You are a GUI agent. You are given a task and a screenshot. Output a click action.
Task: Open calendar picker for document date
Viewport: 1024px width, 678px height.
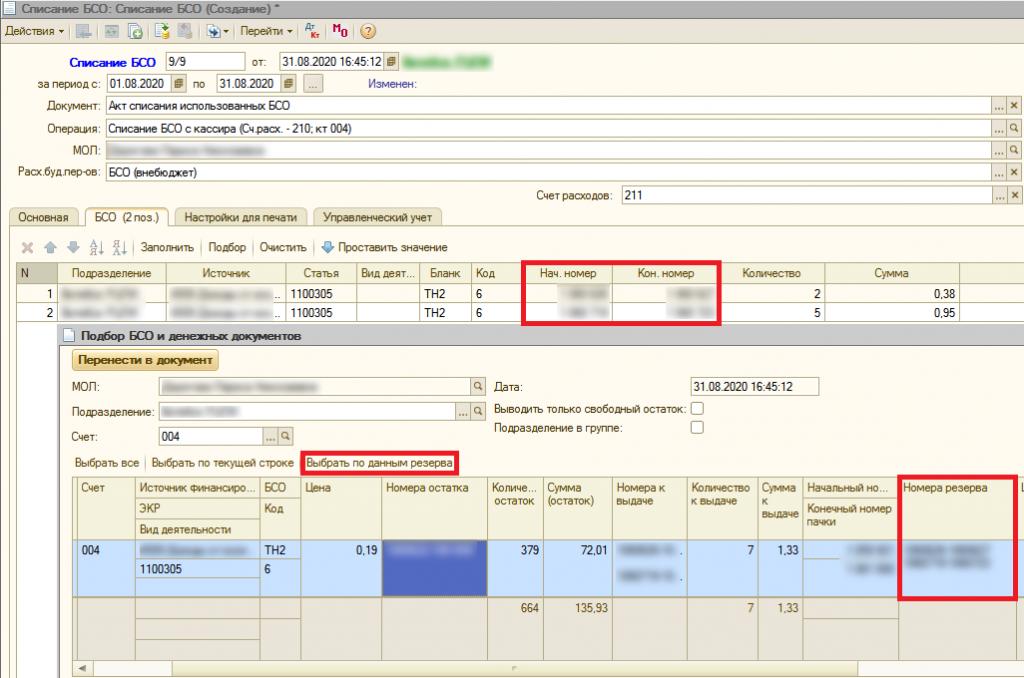(391, 61)
